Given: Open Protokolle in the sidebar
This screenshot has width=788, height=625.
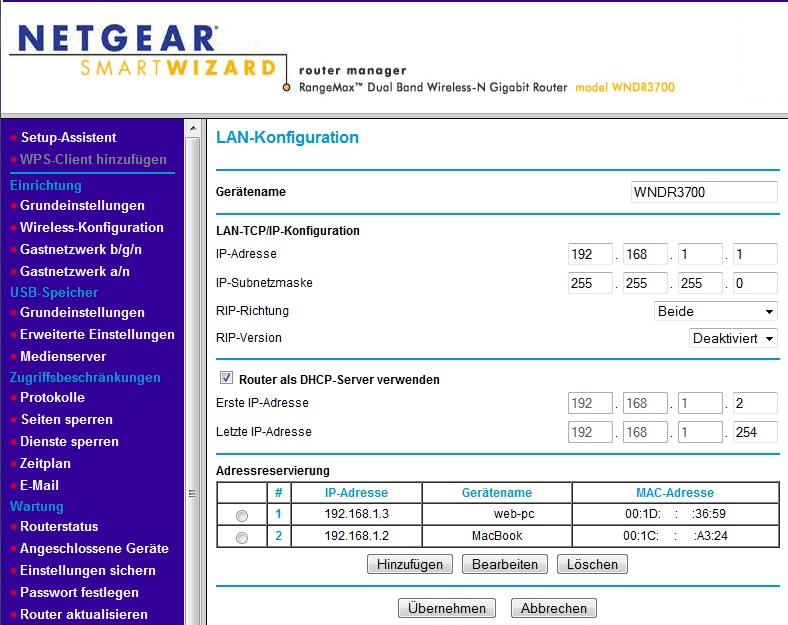Looking at the screenshot, I should [x=52, y=397].
